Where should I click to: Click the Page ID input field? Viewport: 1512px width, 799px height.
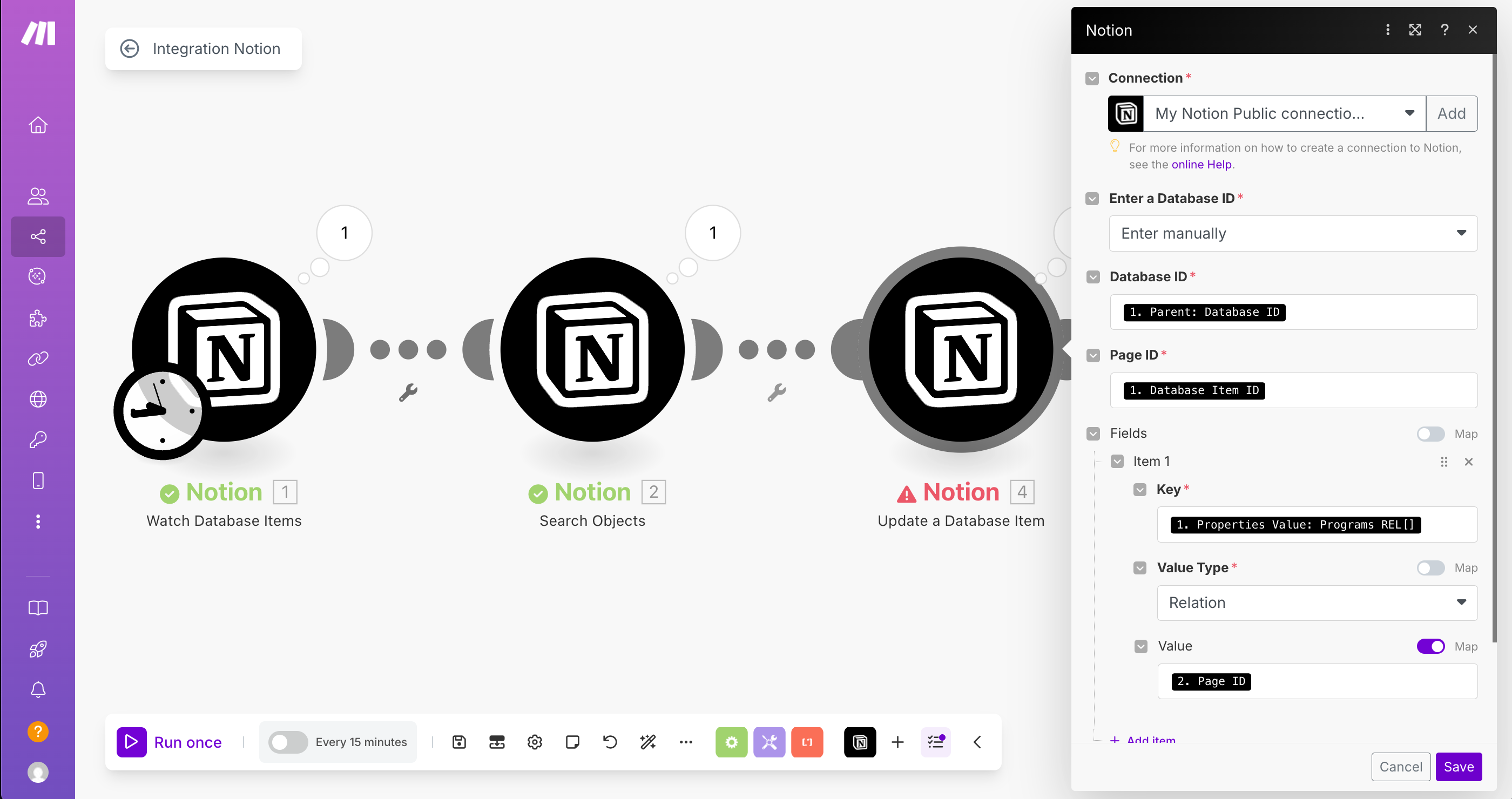[x=1293, y=390]
